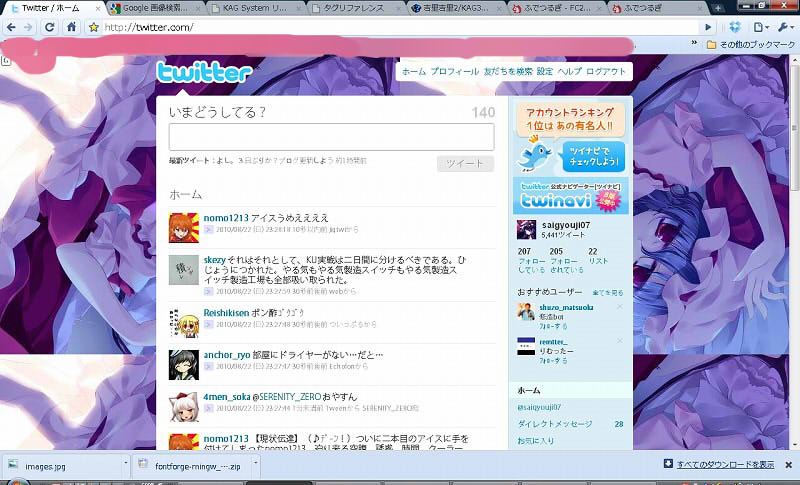The image size is (800, 485).
Task: Open Reishikisen's avatar image
Action: [184, 323]
